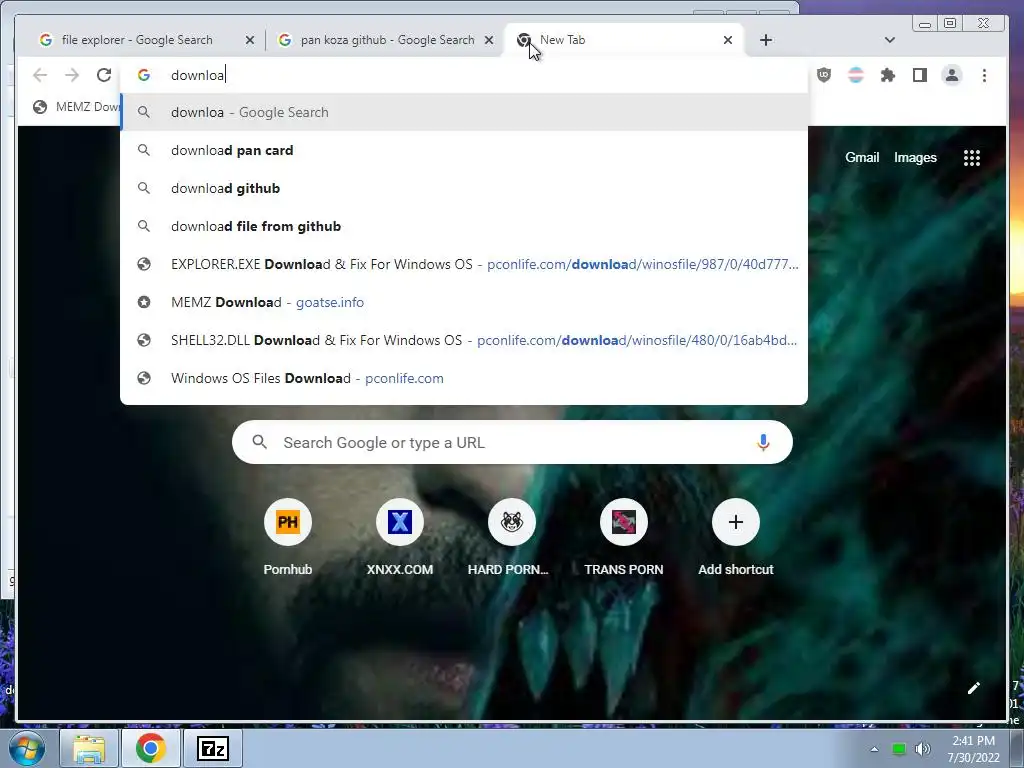This screenshot has height=768, width=1024.
Task: Close the New Tab tab
Action: (x=728, y=40)
